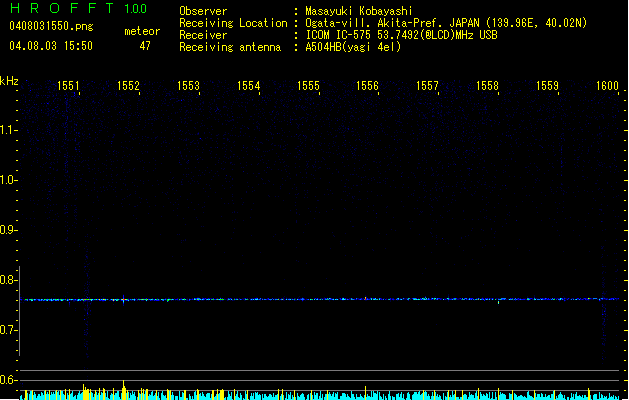The image size is (629, 400).
Task: Click the Ogata-vill. Akita-Pref. JAPAN location text
Action: pyautogui.click(x=446, y=23)
